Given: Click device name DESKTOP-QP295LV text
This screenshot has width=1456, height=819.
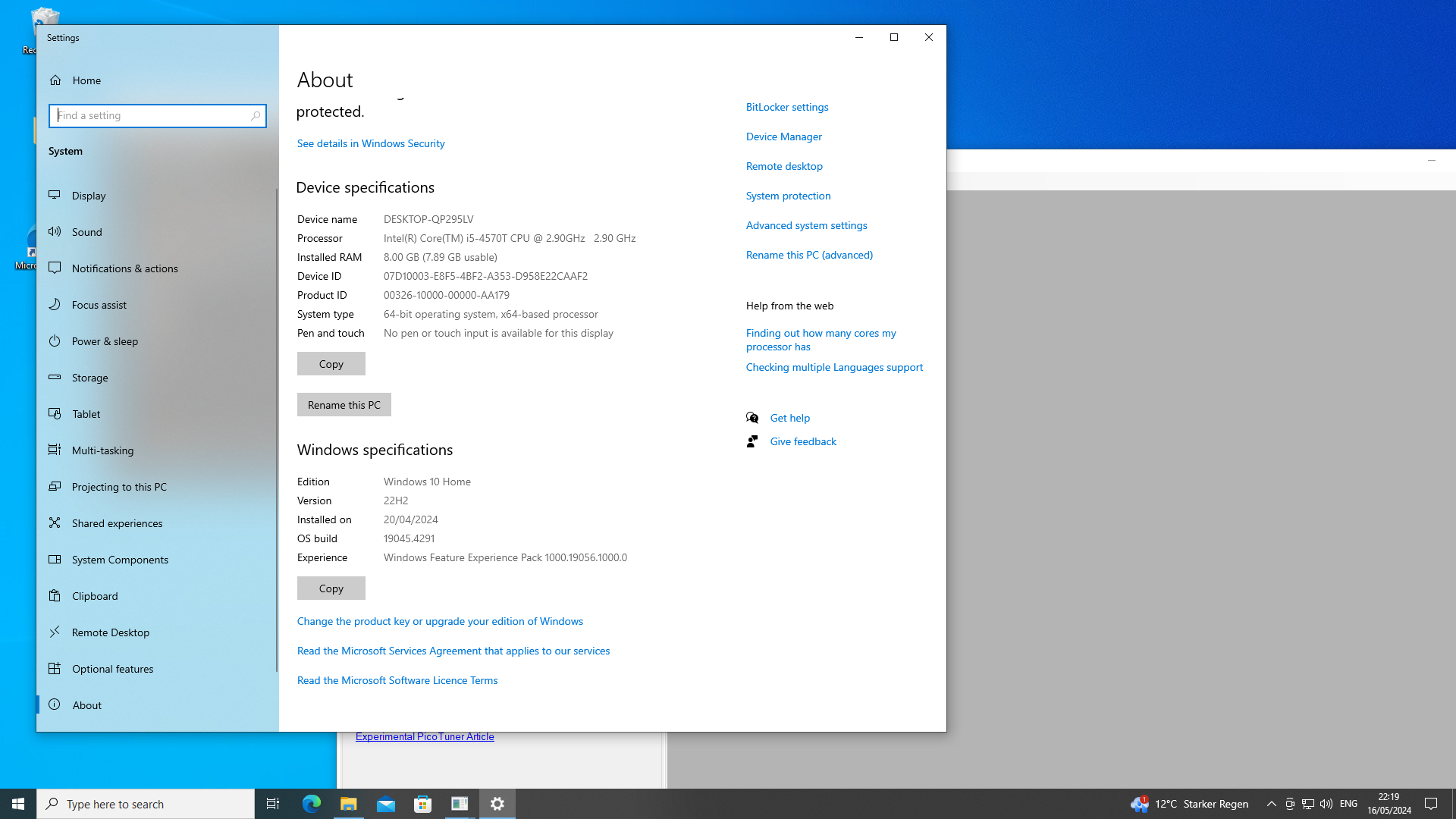Looking at the screenshot, I should point(428,219).
